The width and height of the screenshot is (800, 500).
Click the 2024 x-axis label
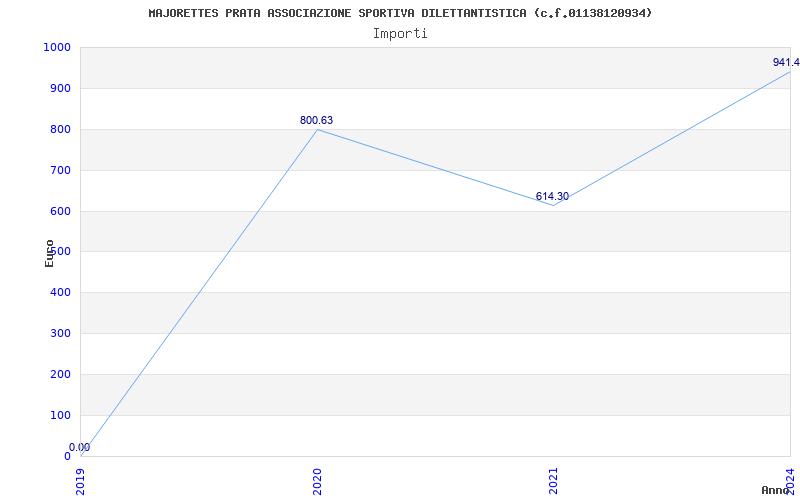[790, 481]
